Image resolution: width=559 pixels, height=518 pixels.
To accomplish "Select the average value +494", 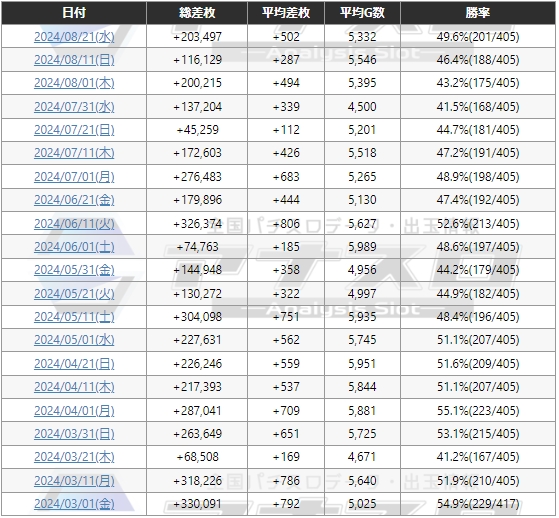I will point(286,83).
